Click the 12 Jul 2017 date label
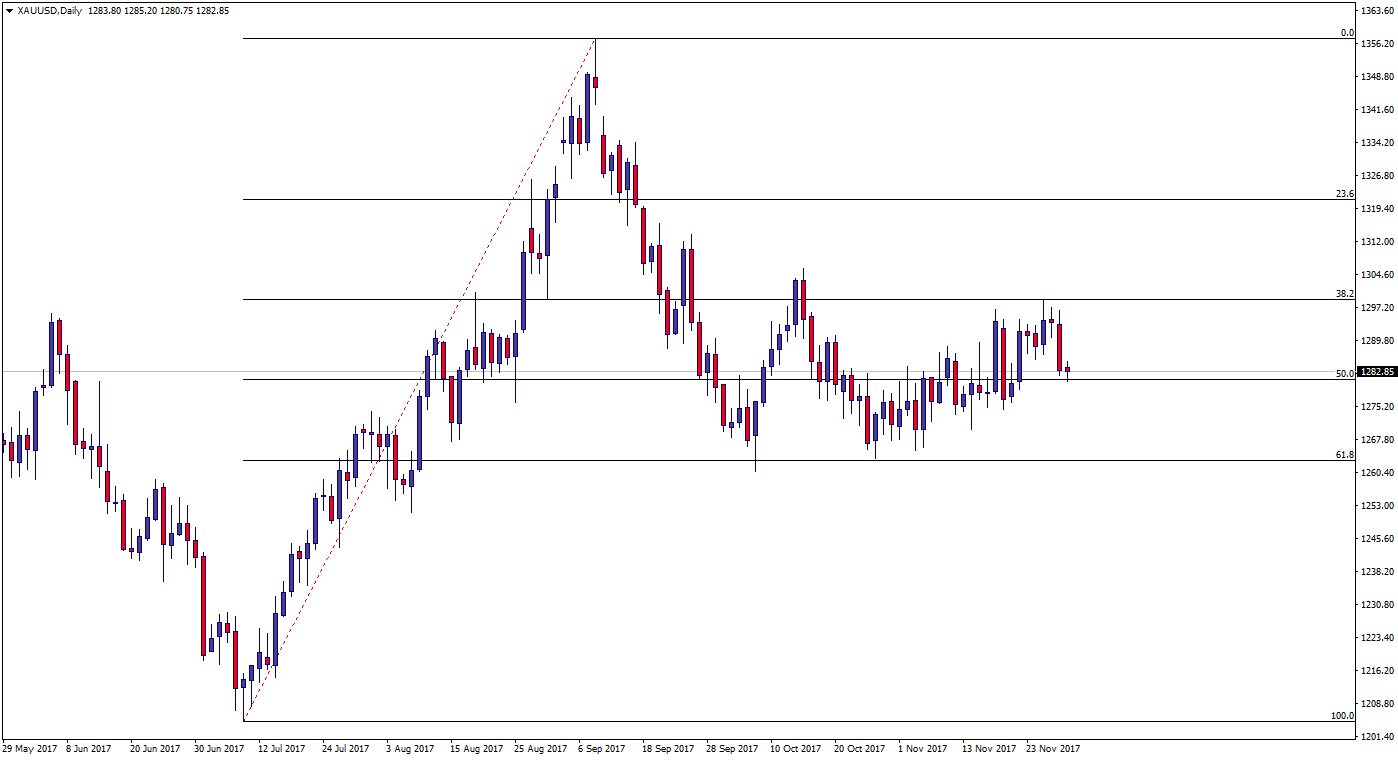The height and width of the screenshot is (760, 1398). point(282,748)
